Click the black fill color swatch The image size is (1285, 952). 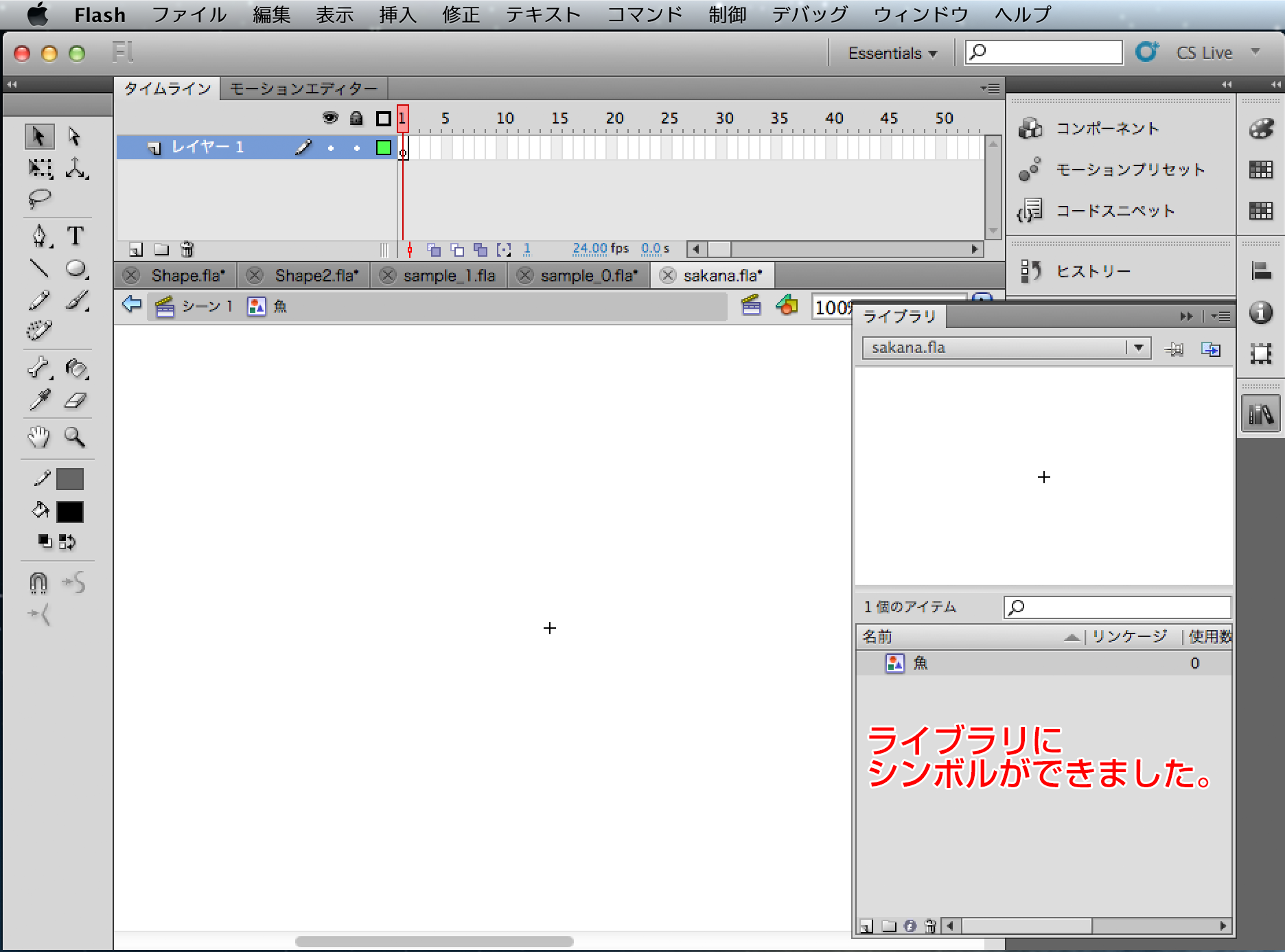[70, 511]
